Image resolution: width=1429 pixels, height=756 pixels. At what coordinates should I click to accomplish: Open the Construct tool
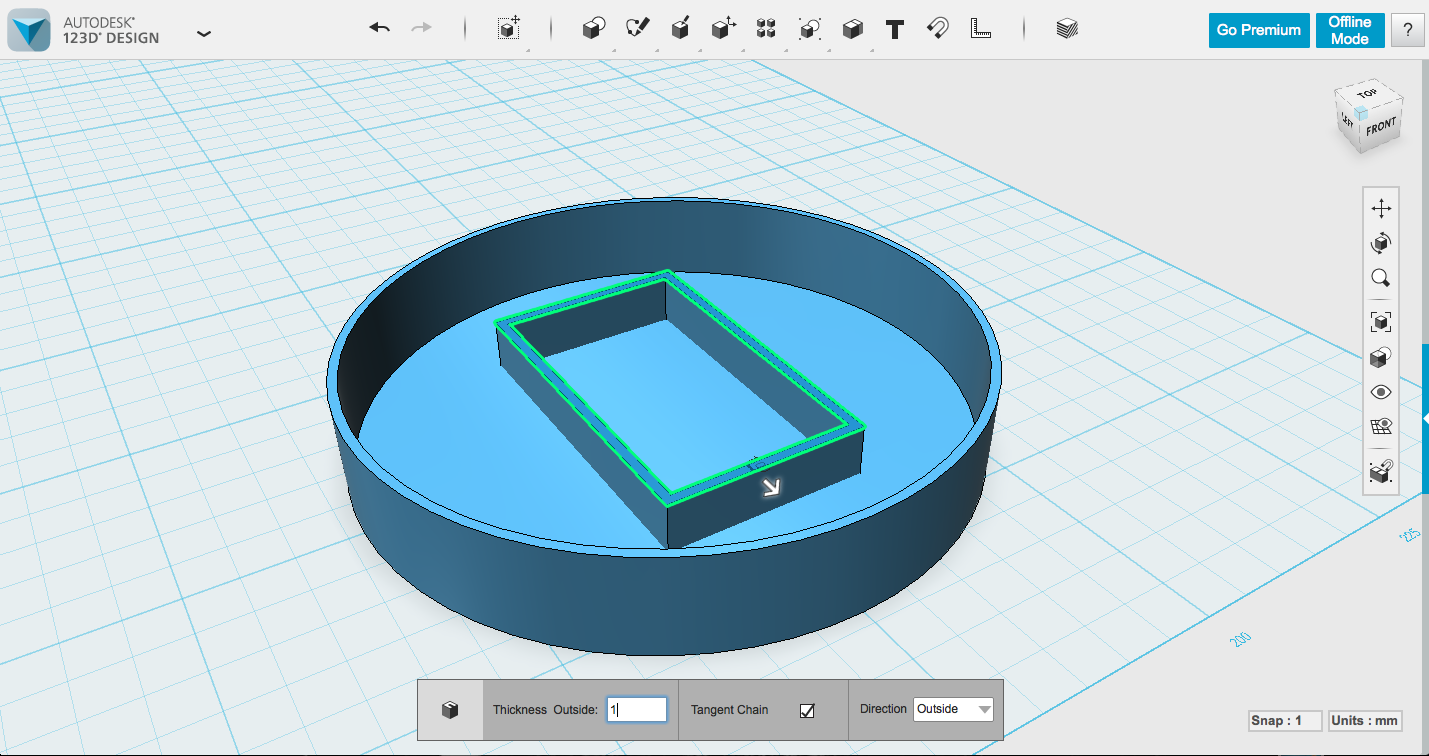[x=681, y=28]
